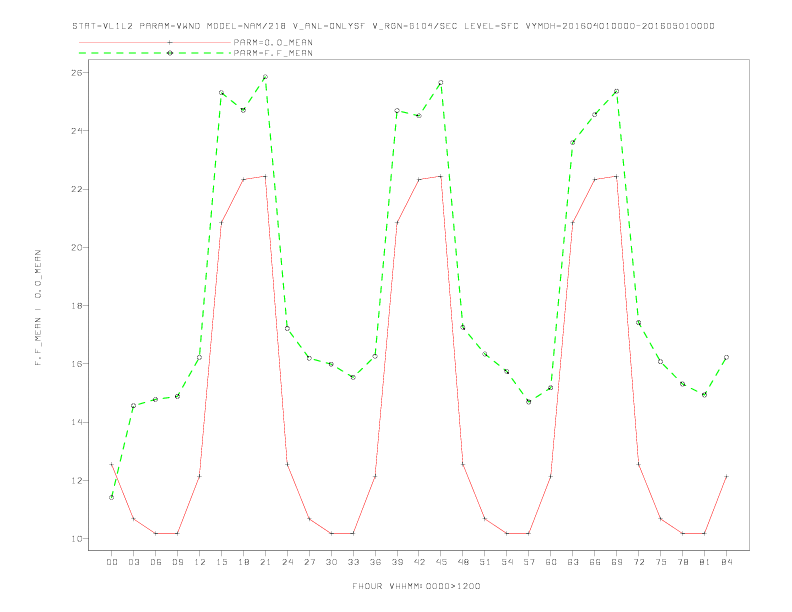Click x-axis tick label 30
Viewport: 792px width, 612px height.
click(x=331, y=562)
